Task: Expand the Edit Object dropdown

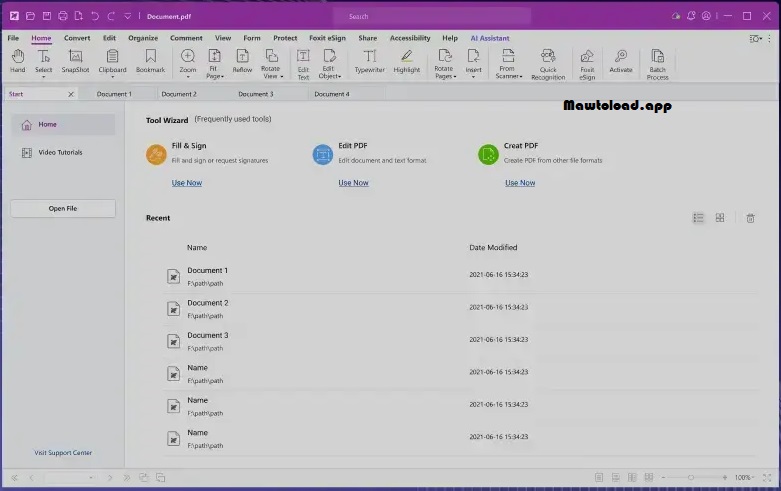Action: click(340, 77)
